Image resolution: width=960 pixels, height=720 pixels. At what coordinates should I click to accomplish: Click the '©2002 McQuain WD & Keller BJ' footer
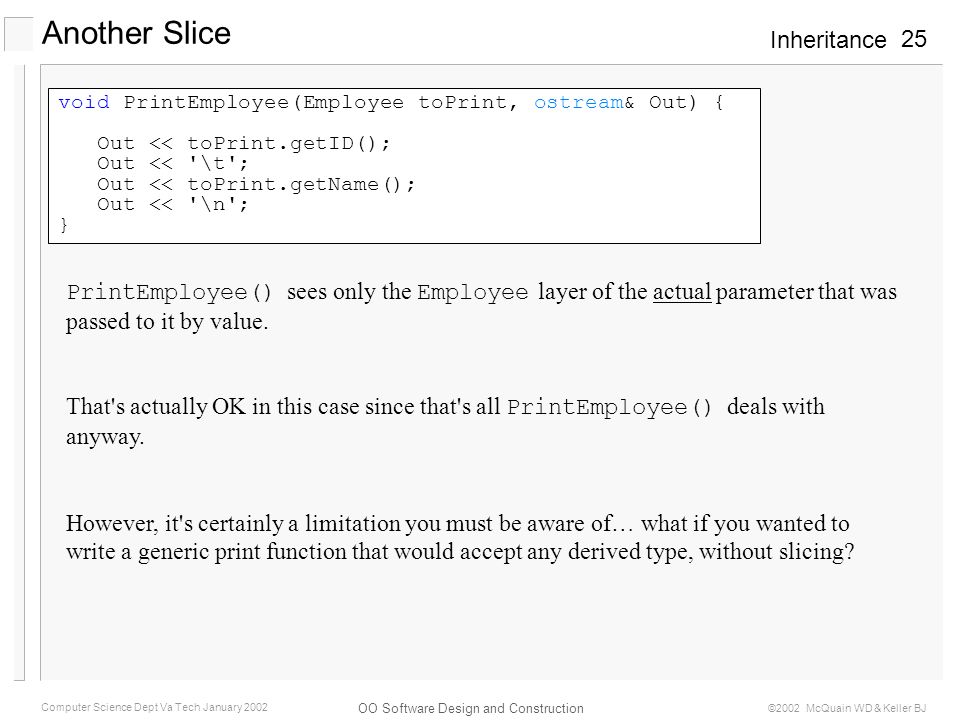(x=847, y=708)
